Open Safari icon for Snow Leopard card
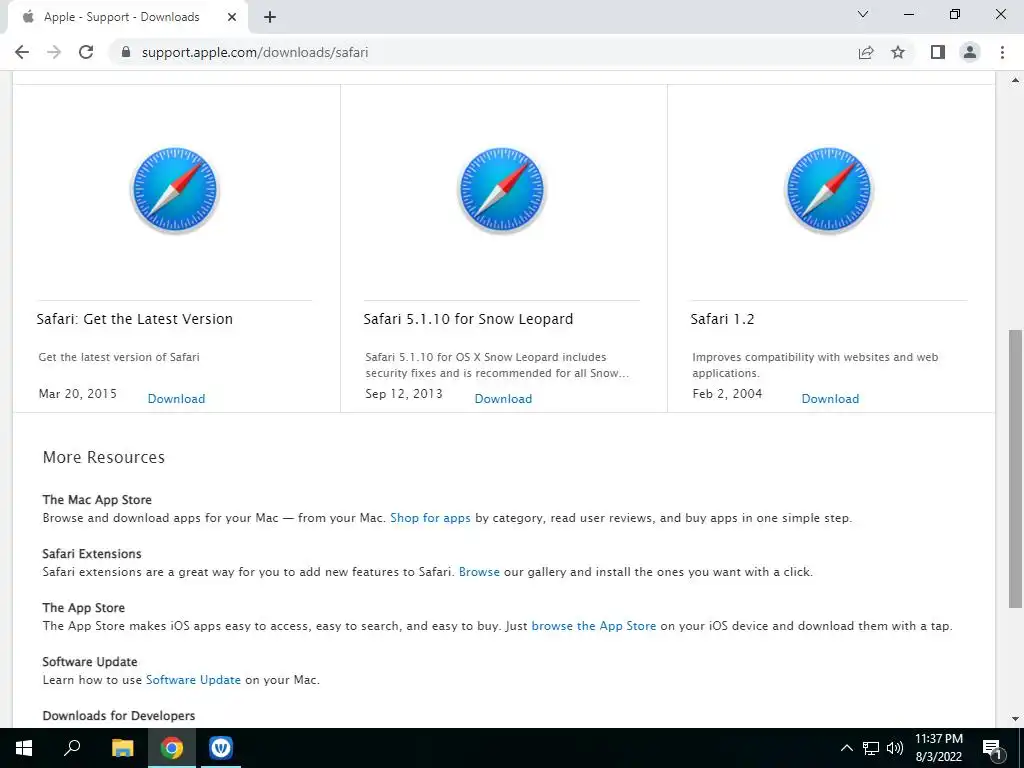Image resolution: width=1024 pixels, height=768 pixels. click(502, 191)
